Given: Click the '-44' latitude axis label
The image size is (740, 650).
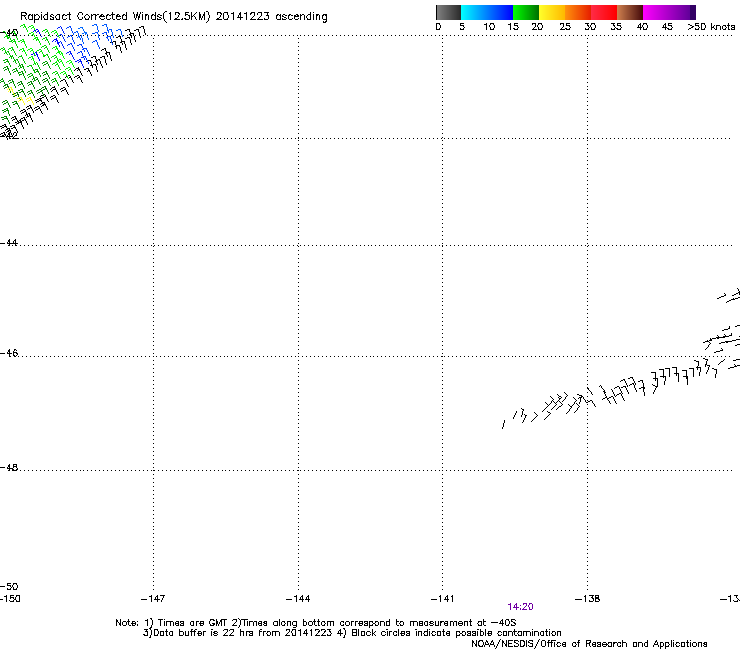Looking at the screenshot, I should pos(9,243).
